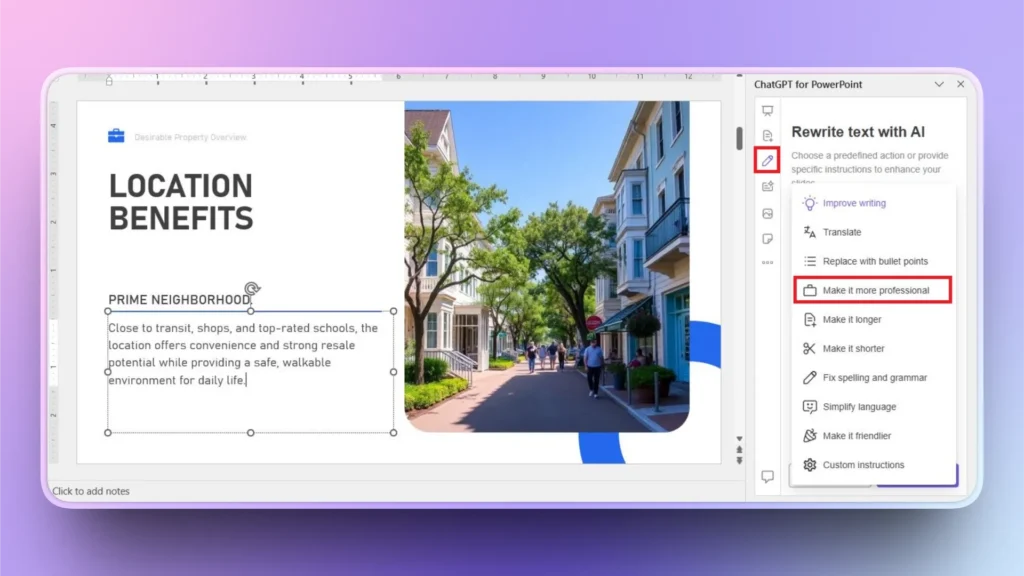
Task: Select the Rewrite text pencil icon
Action: (767, 161)
